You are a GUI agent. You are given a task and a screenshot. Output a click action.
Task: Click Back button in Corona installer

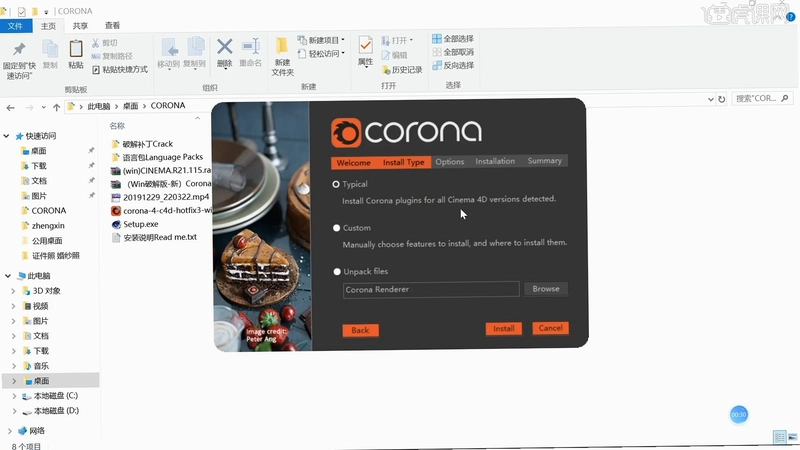360,330
